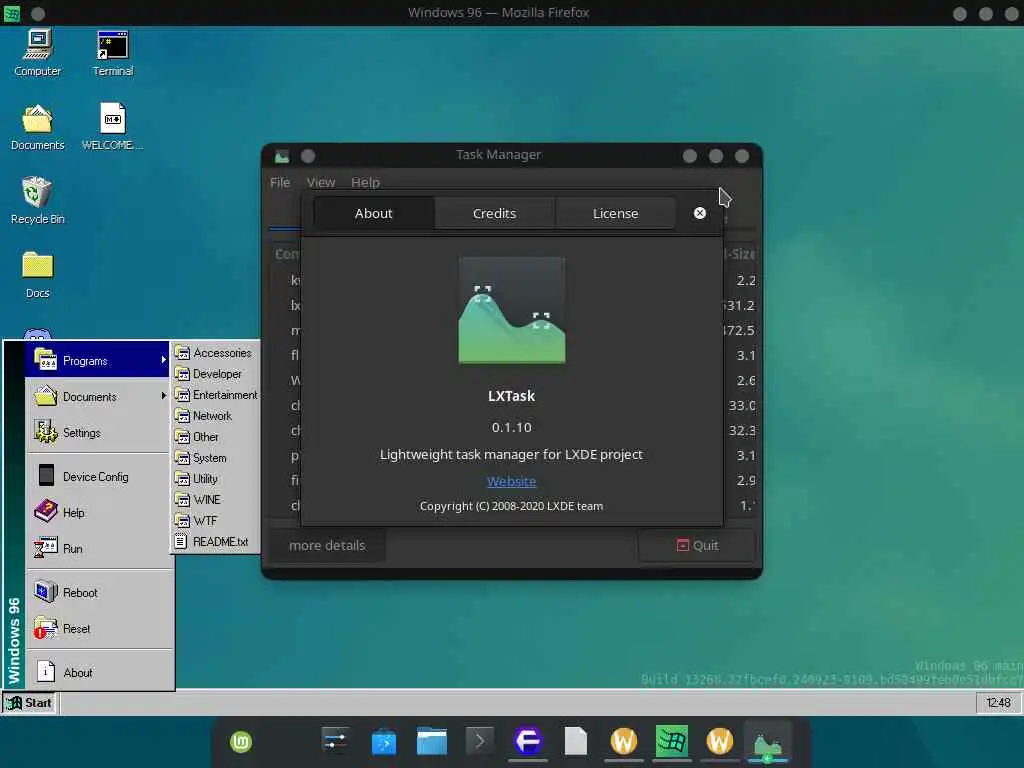Open the Other program folder

216,436
